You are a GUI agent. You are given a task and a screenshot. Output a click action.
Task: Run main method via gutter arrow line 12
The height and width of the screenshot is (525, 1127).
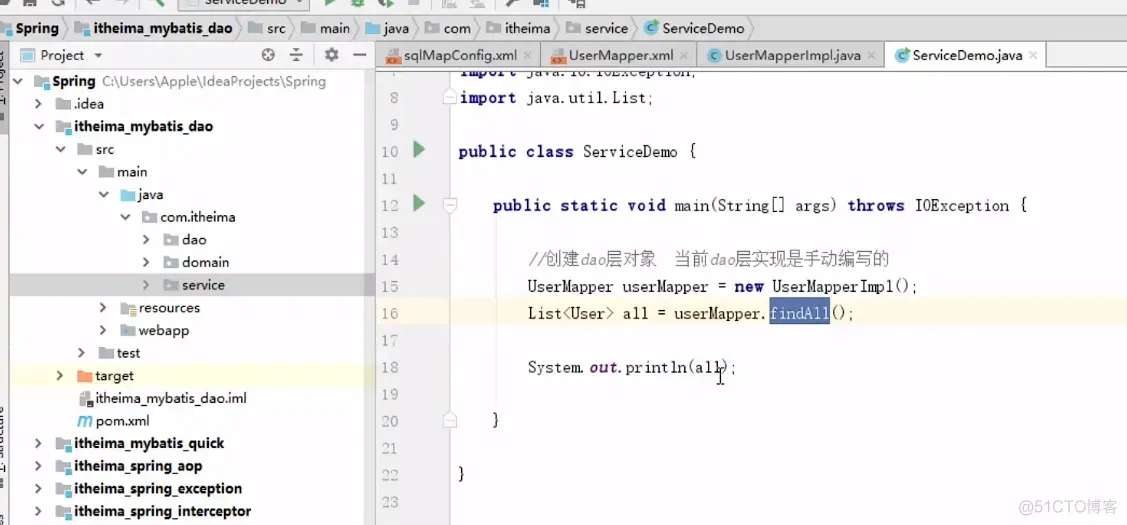(x=419, y=204)
